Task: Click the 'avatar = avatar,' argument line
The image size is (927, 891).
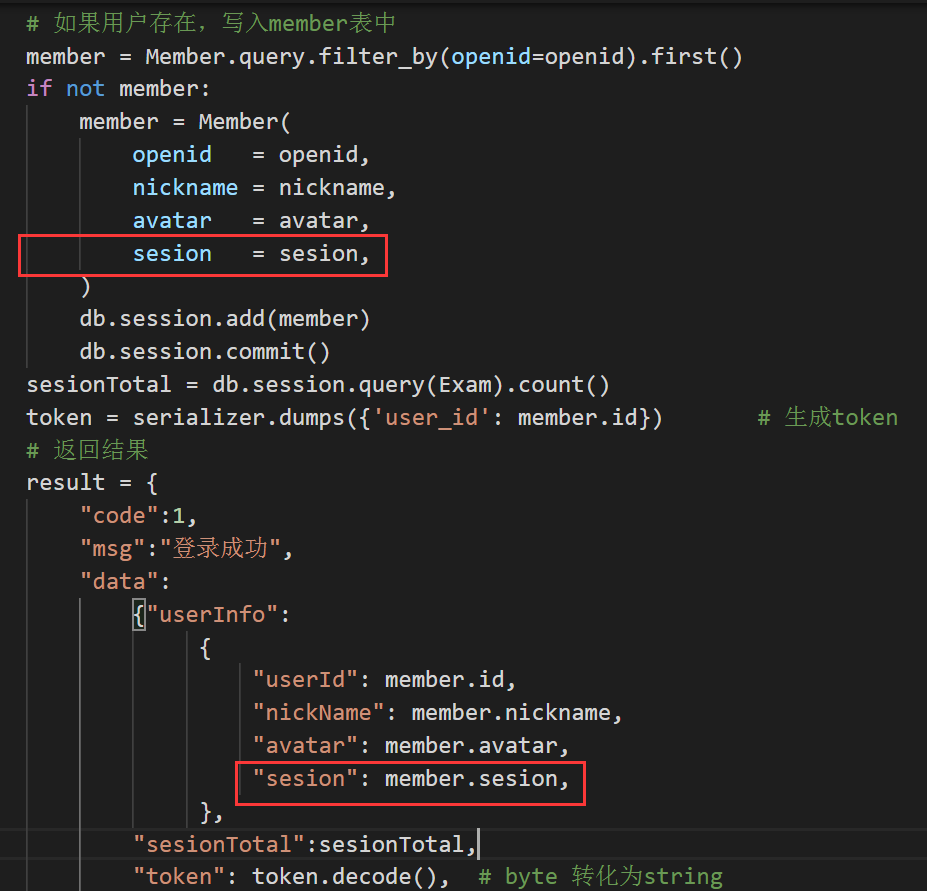Action: pyautogui.click(x=251, y=221)
